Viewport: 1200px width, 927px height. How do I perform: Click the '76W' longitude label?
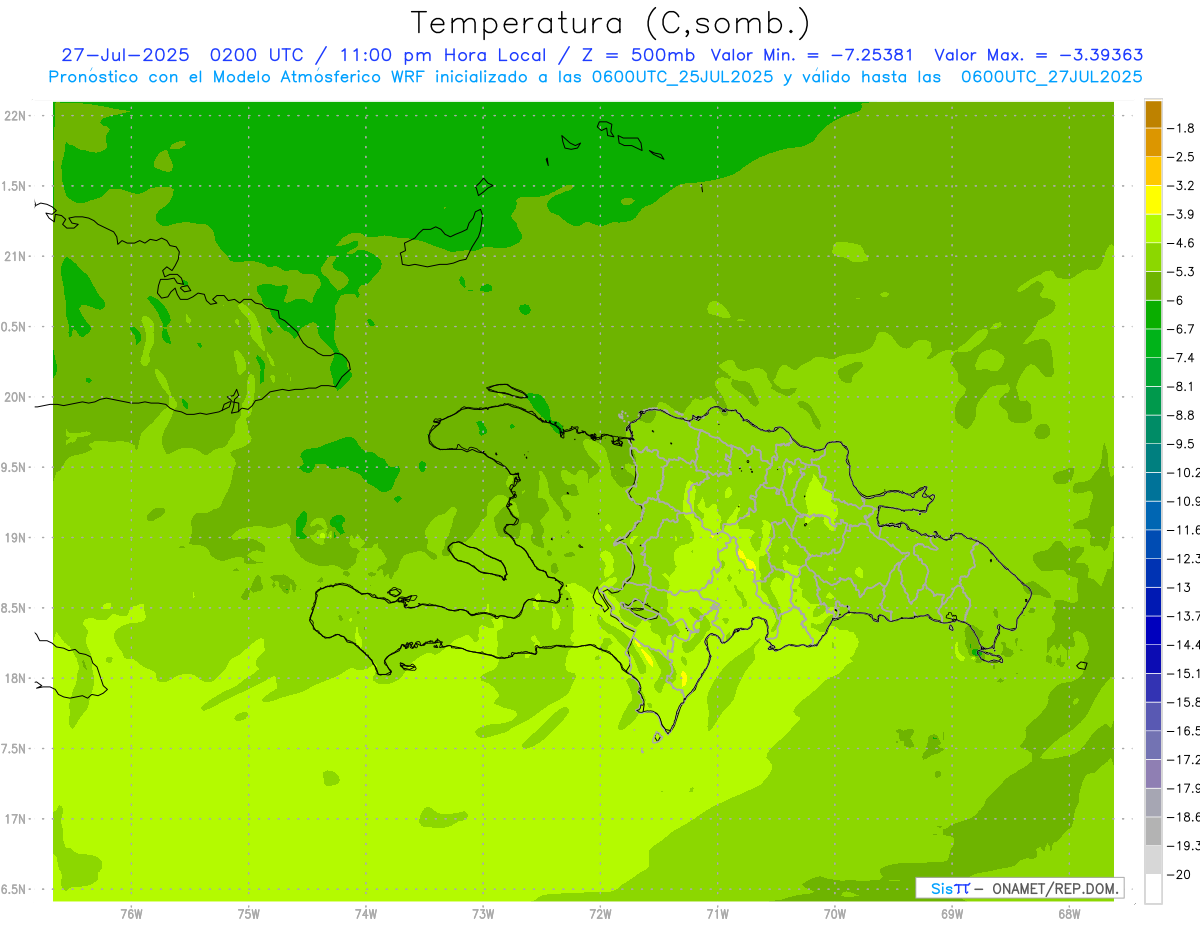click(x=131, y=914)
